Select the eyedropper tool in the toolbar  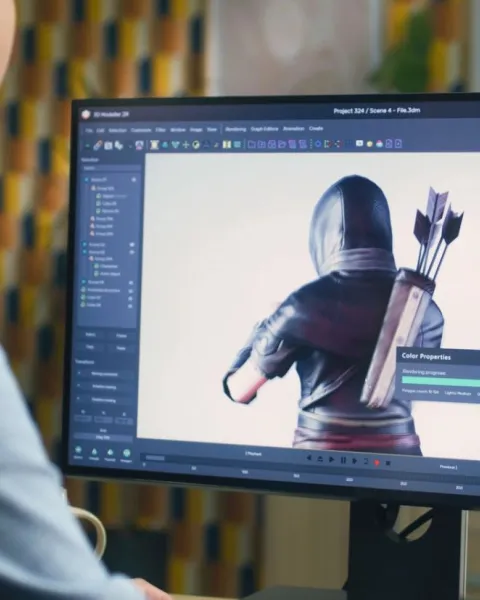[98, 145]
